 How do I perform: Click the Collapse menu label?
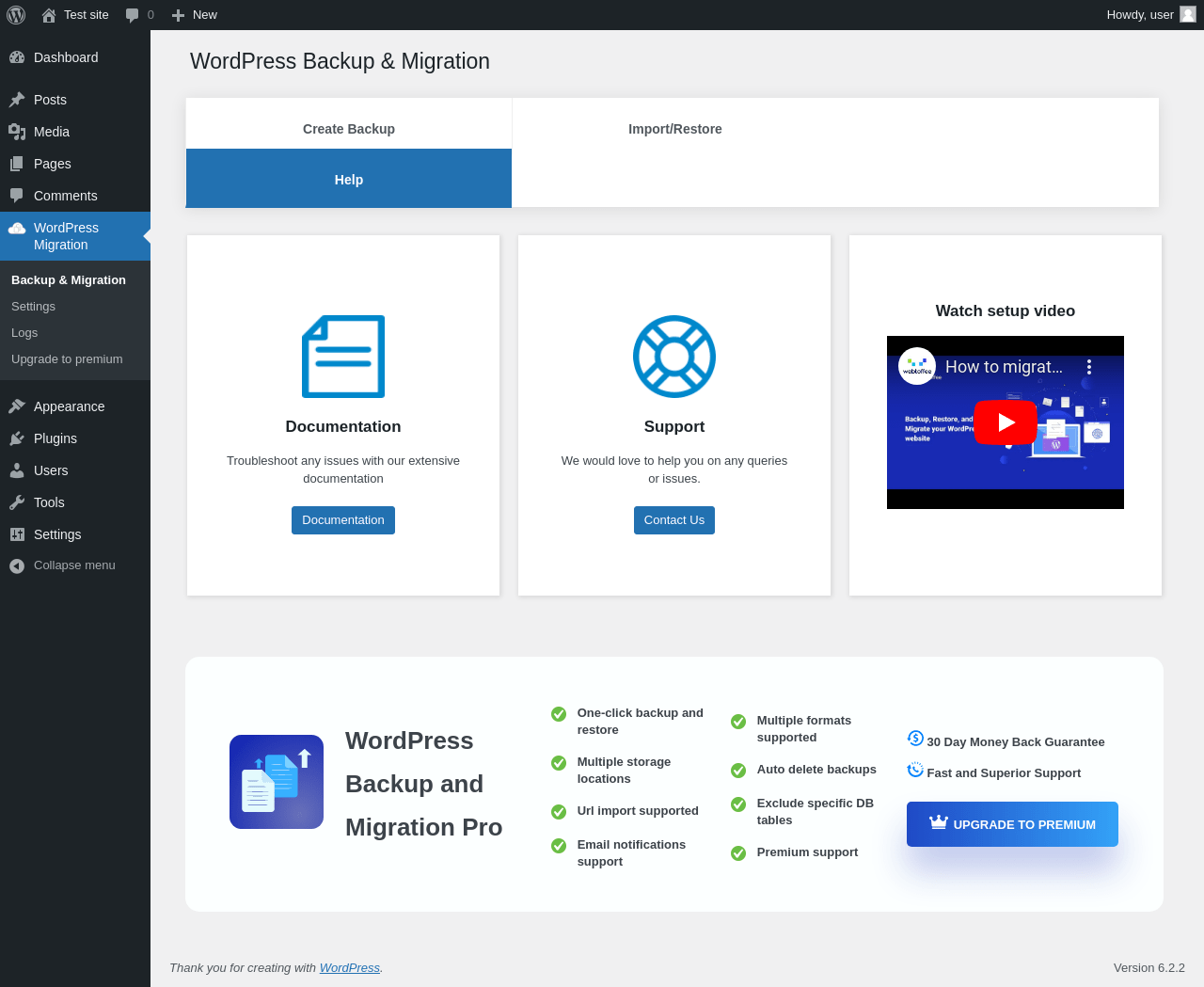point(74,565)
